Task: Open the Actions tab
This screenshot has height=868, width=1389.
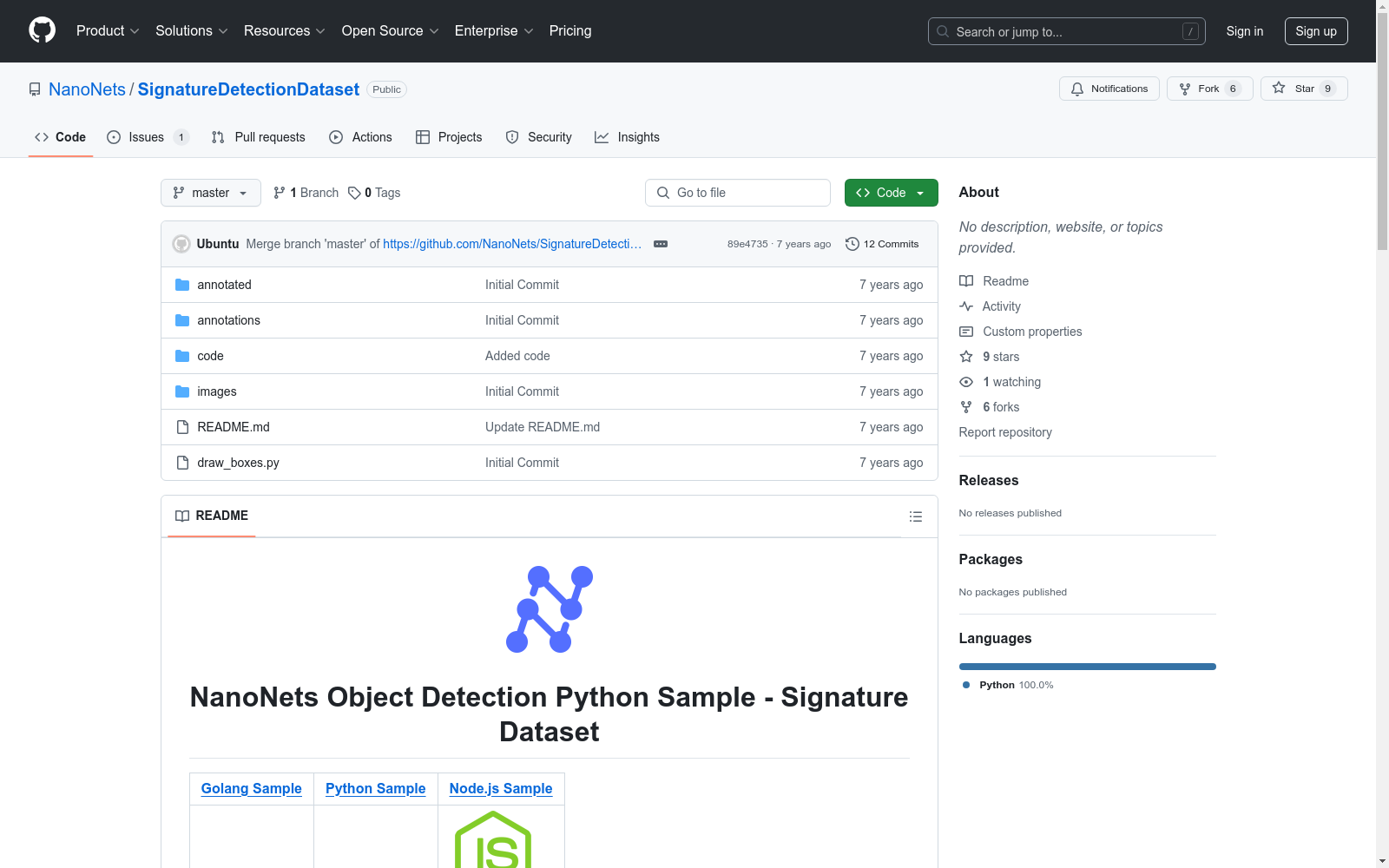Action: [x=361, y=137]
